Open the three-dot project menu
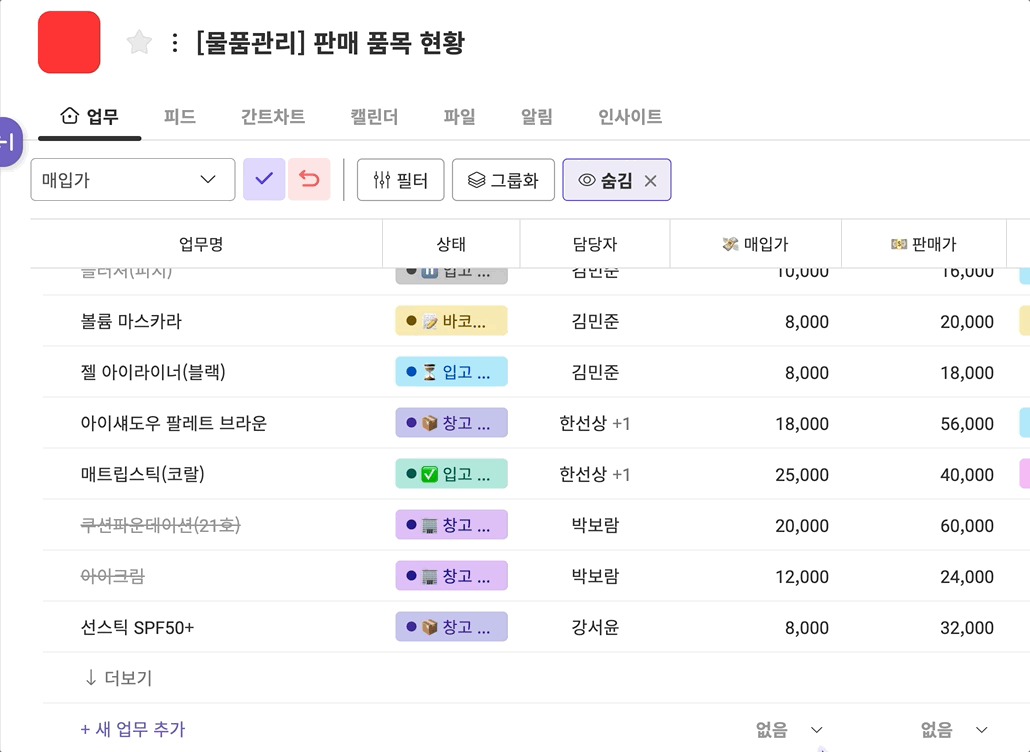 tap(175, 42)
